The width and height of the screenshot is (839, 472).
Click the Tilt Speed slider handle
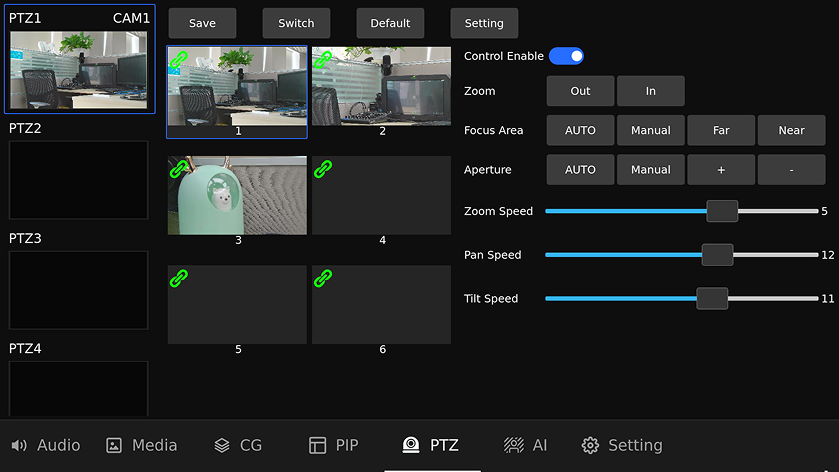[712, 299]
